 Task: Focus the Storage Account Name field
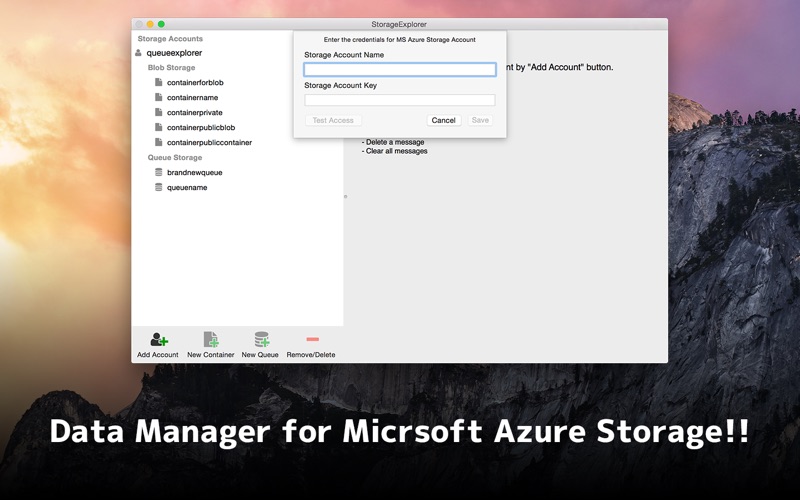pos(399,69)
